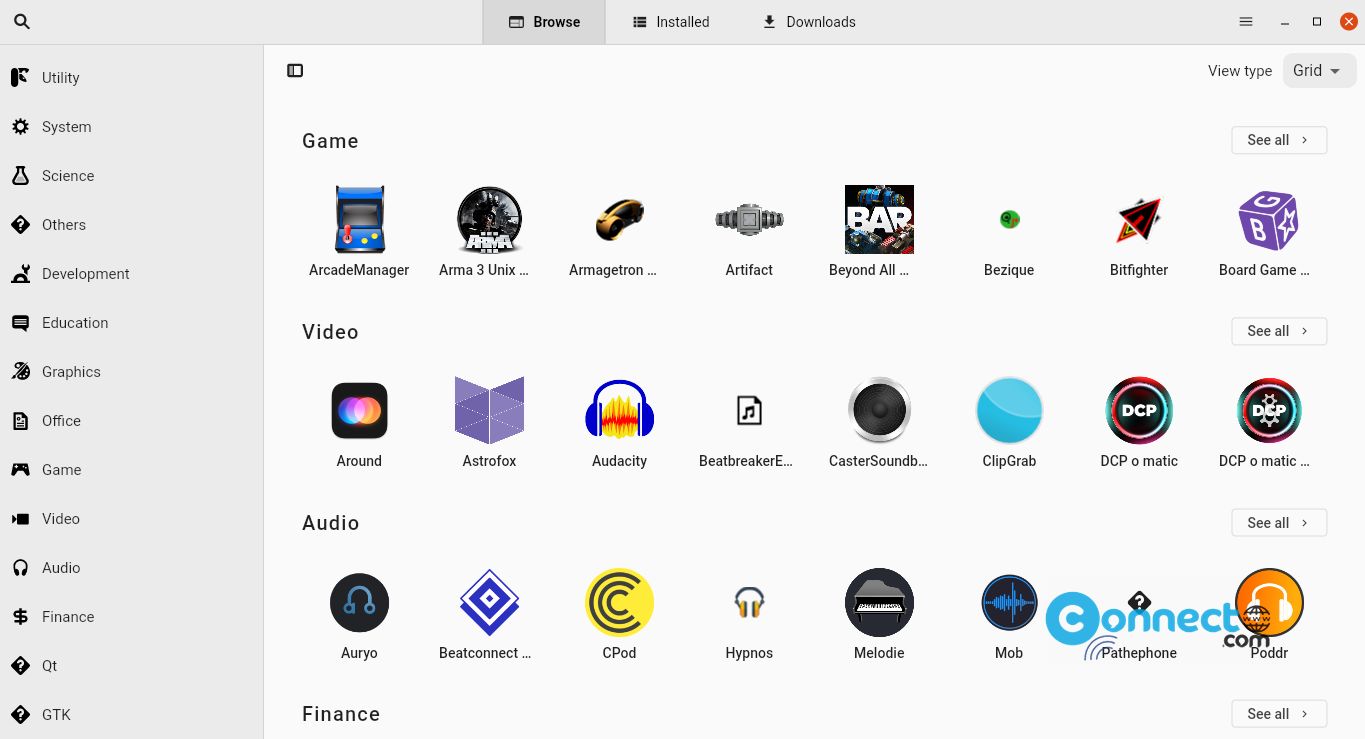Select Education category in sidebar
The width and height of the screenshot is (1365, 739).
(x=131, y=323)
